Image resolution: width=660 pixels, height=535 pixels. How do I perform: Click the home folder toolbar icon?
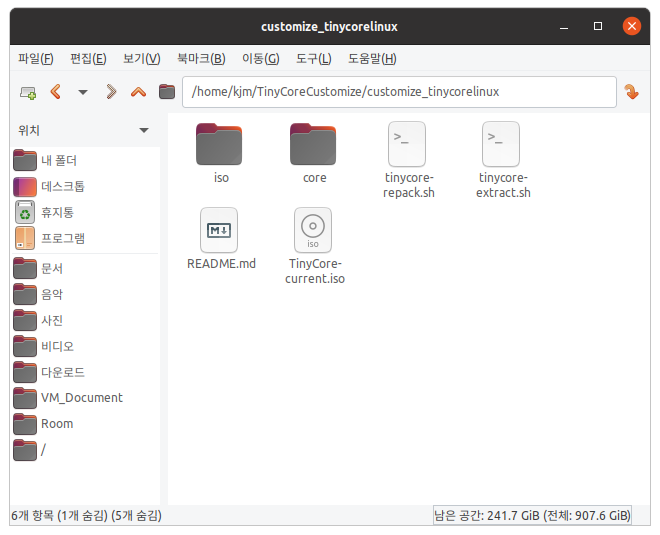167,92
